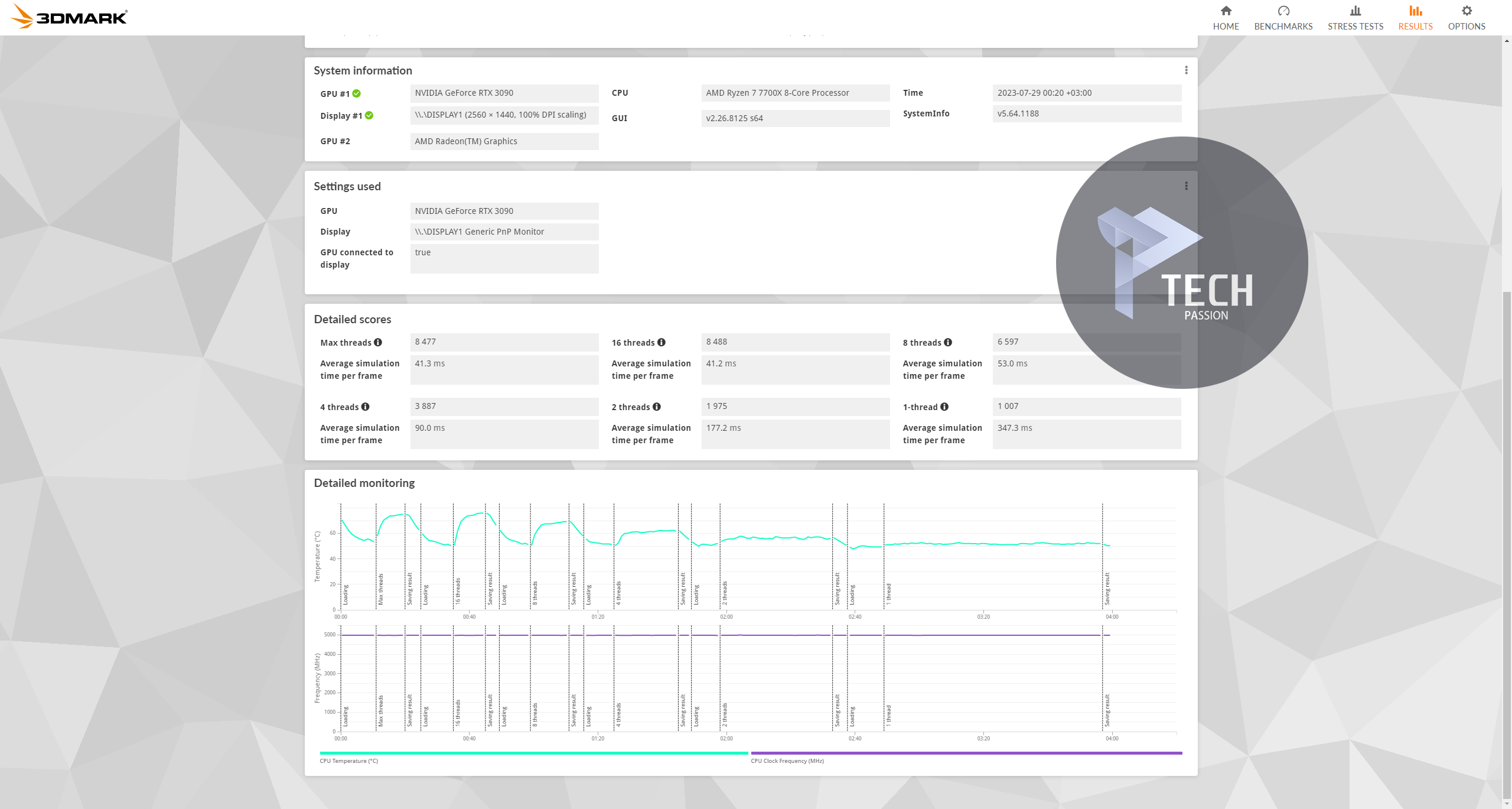
Task: Click the Stress Tests tab label
Action: (x=1355, y=27)
